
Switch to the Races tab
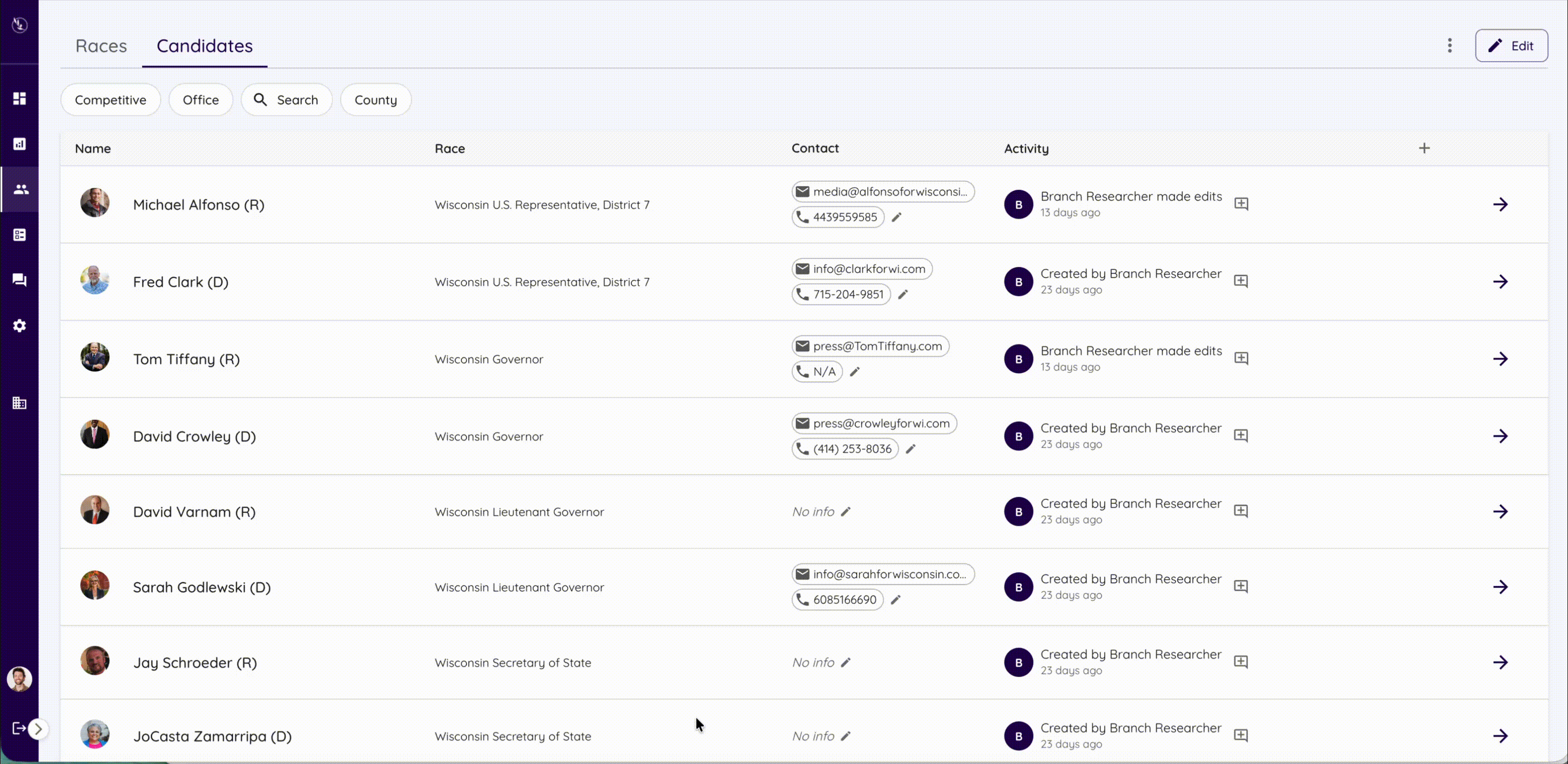tap(101, 45)
